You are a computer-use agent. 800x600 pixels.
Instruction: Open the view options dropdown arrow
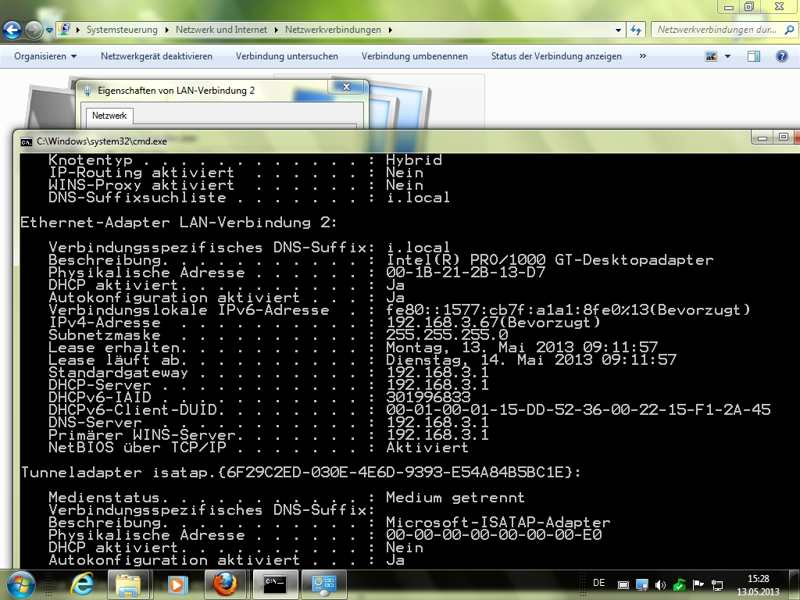[x=728, y=57]
